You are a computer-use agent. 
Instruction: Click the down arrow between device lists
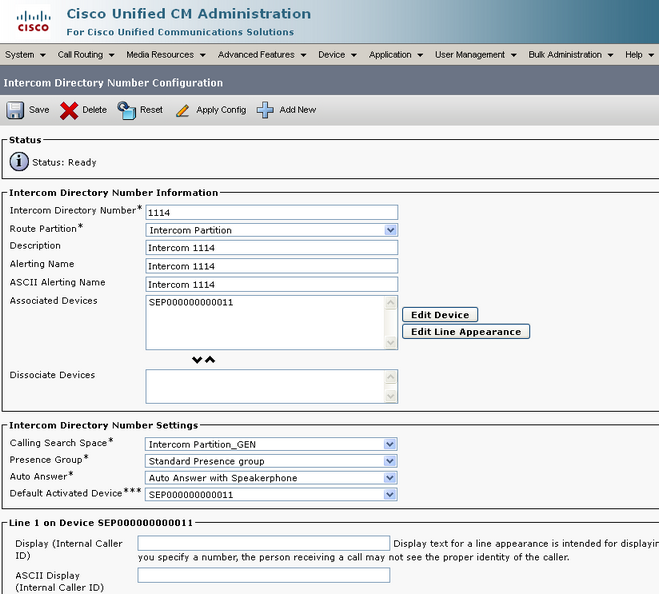pos(197,360)
